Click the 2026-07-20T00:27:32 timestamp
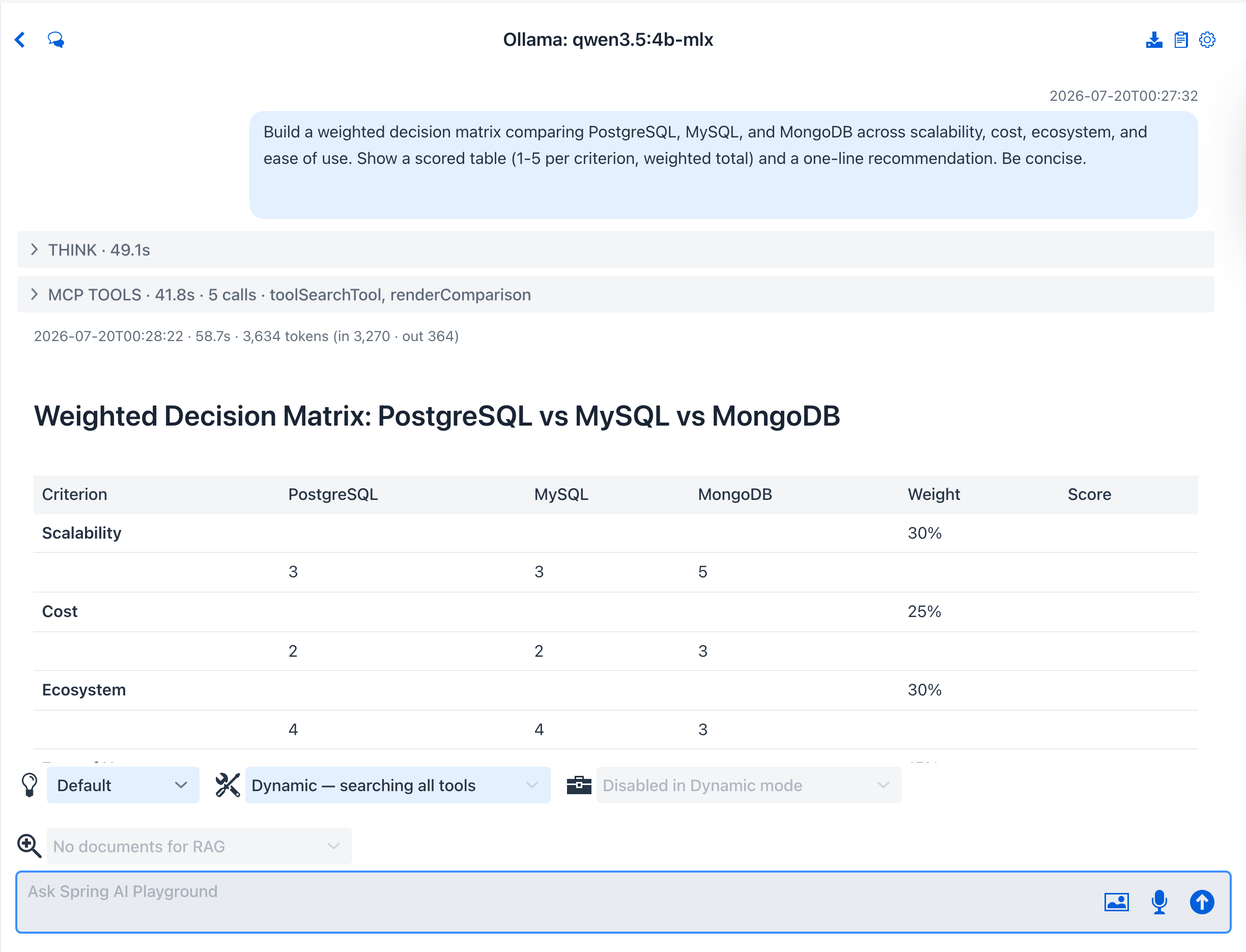1246x952 pixels. 1124,96
